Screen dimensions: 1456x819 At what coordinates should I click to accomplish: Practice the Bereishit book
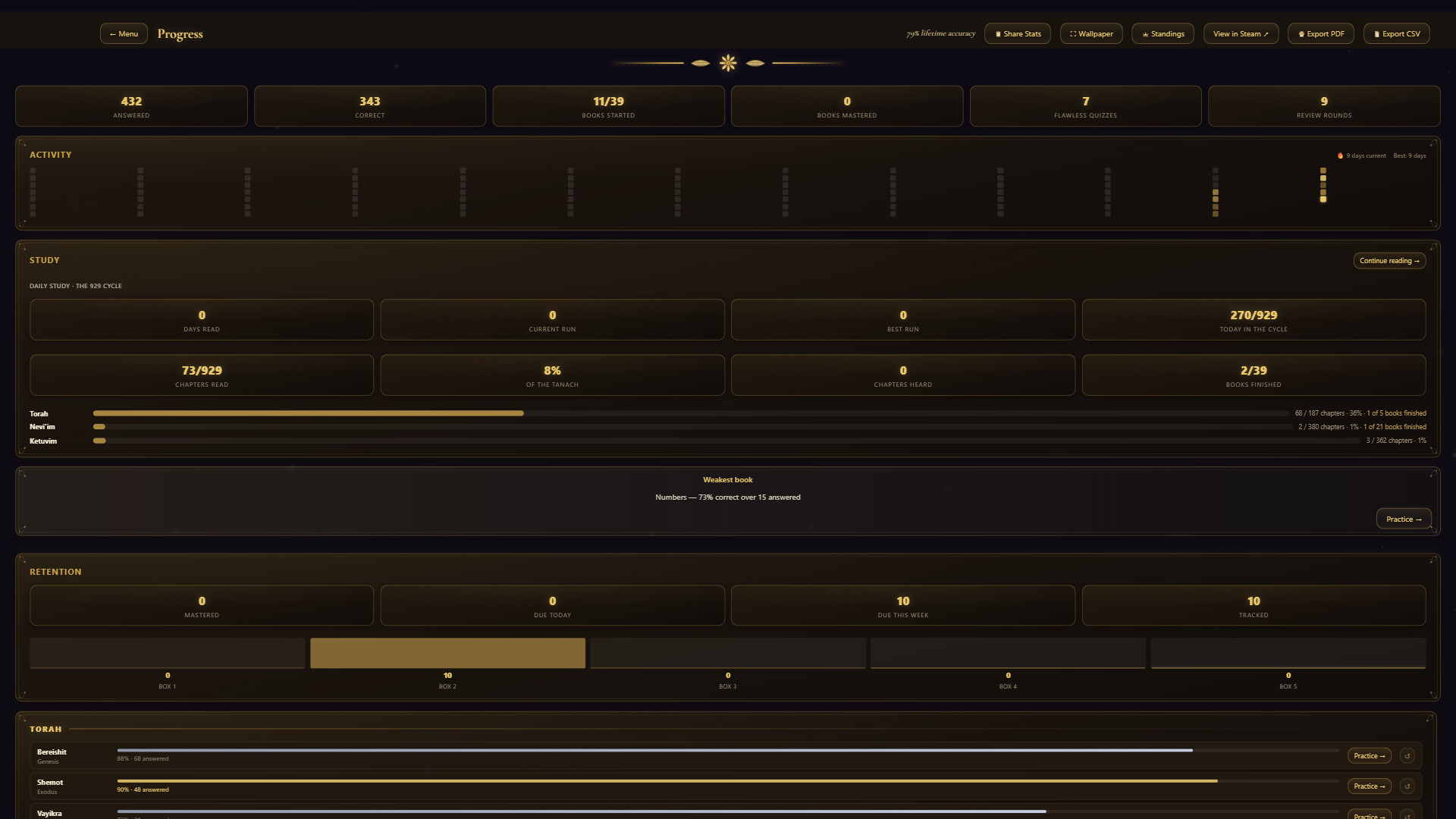[1369, 755]
